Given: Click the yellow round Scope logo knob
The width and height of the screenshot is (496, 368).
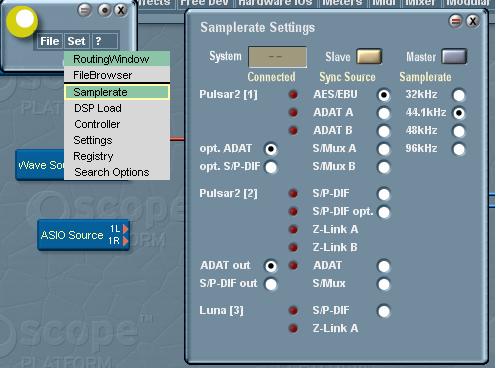Looking at the screenshot, I should click(x=22, y=21).
